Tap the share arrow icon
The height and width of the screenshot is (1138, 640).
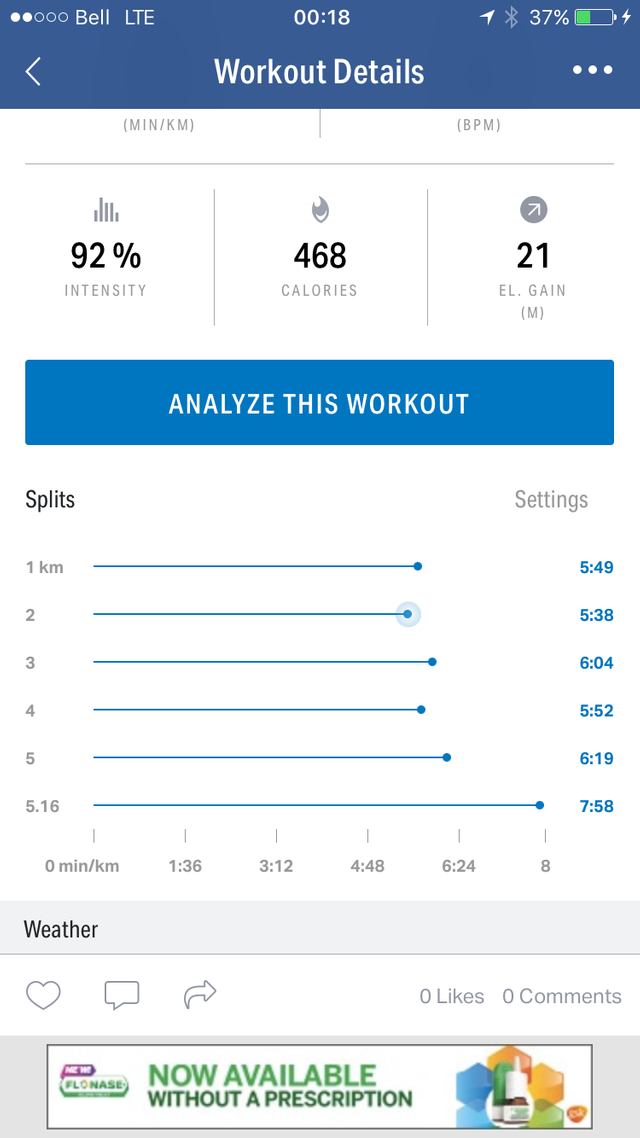[x=200, y=994]
